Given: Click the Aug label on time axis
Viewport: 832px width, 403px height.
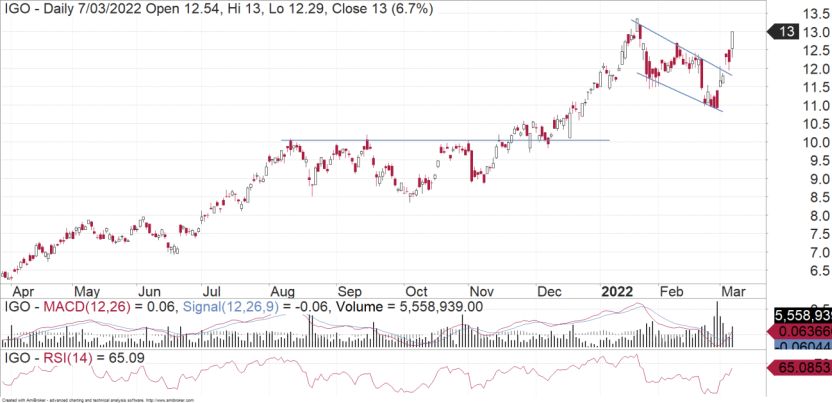Looking at the screenshot, I should pos(282,292).
